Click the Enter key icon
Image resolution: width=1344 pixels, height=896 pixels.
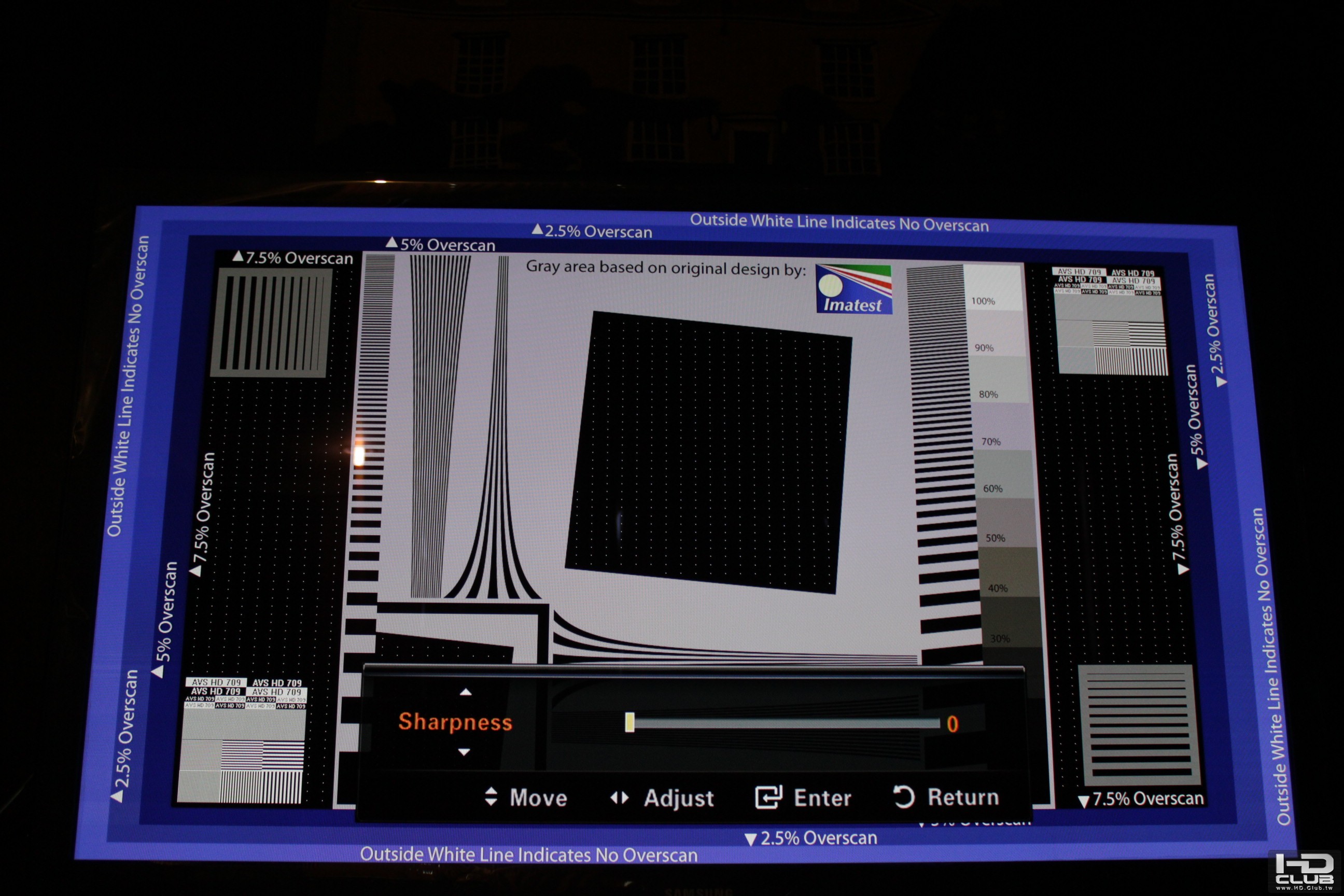768,797
